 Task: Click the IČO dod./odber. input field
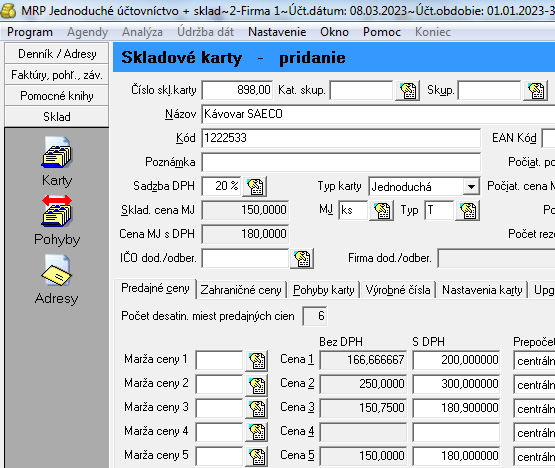click(245, 258)
